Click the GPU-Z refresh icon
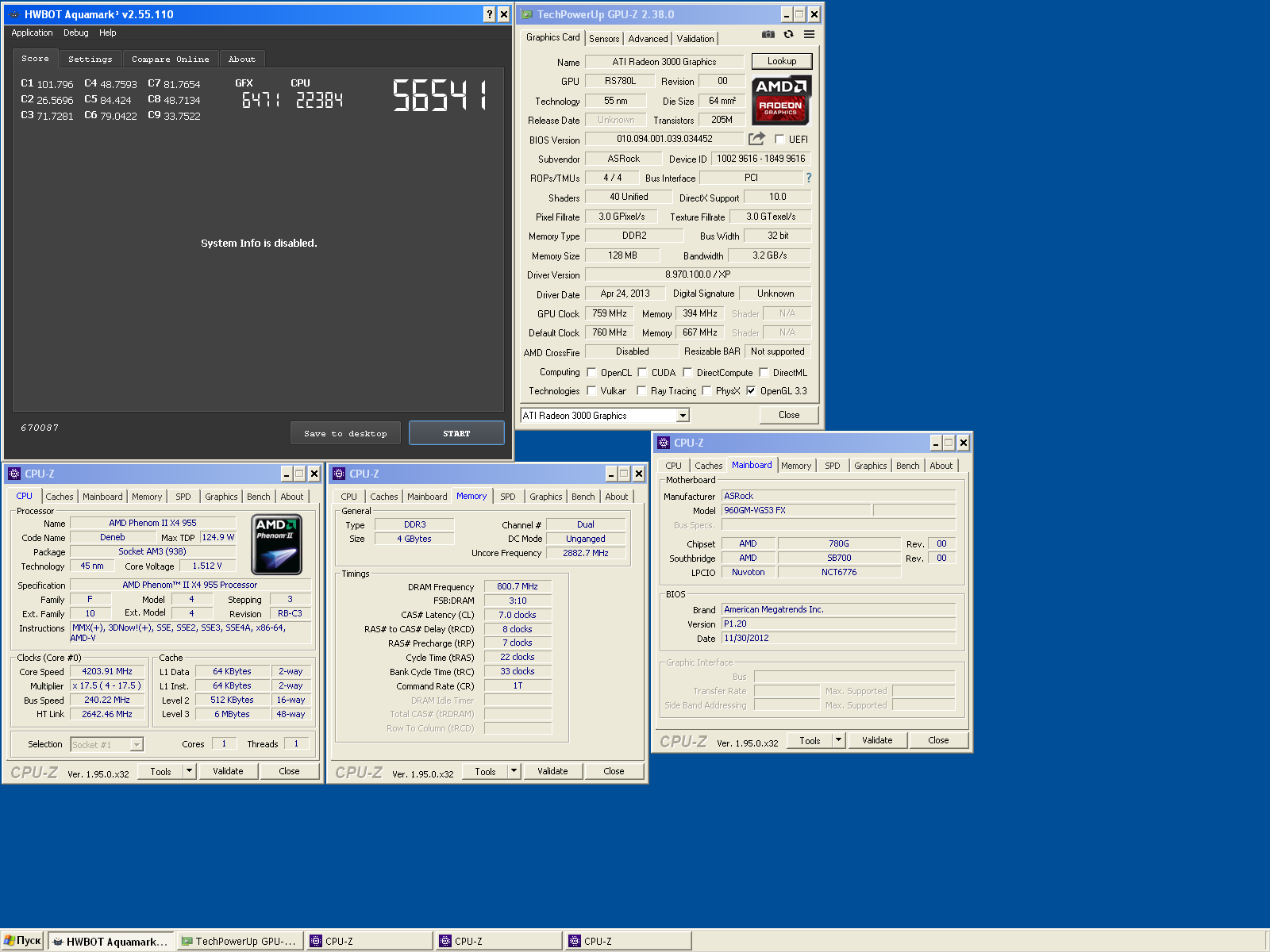 click(x=788, y=34)
